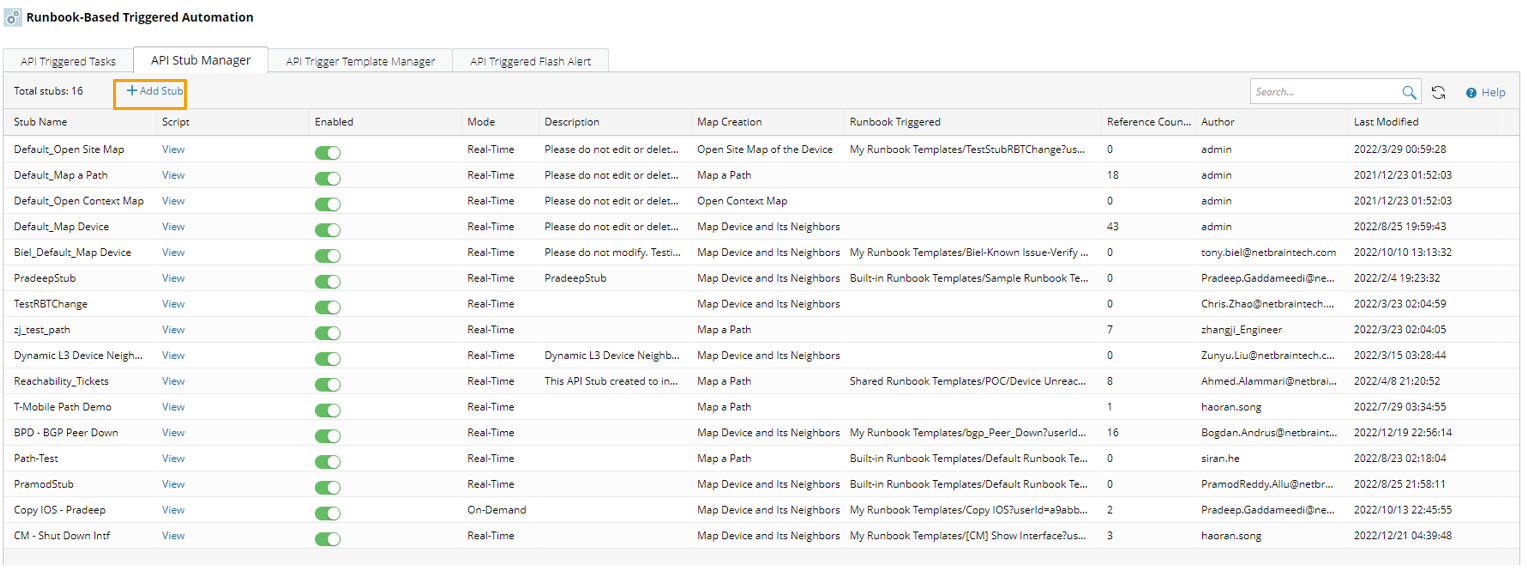
Task: Click inside the Search input field
Action: coord(1324,92)
